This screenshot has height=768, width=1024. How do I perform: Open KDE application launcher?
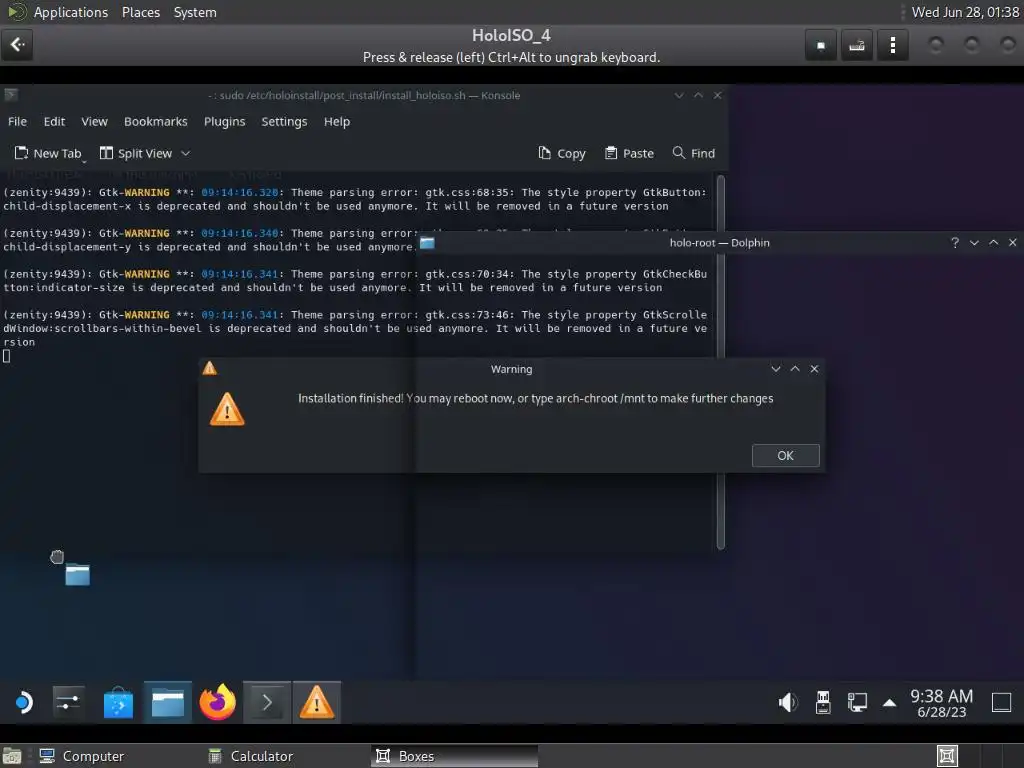pyautogui.click(x=23, y=703)
